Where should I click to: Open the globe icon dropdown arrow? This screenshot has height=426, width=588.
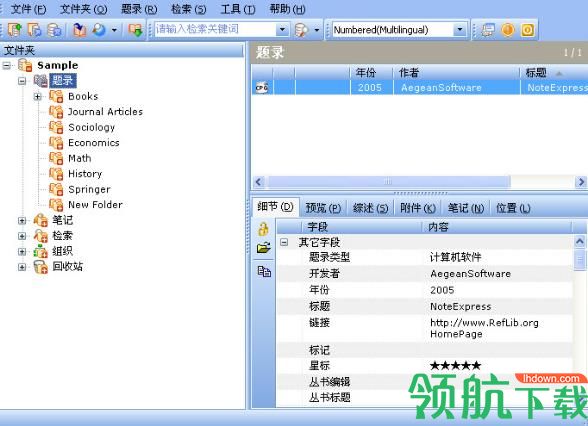click(114, 30)
